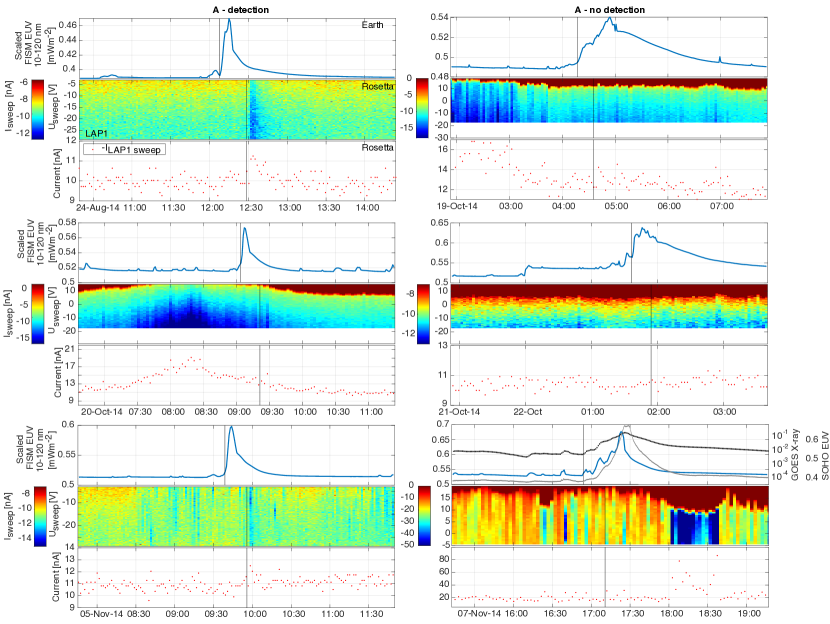Click the 09:30 tick label on the 20-Oct-14 axis
Viewport: 830px width, 624px height.
click(x=272, y=412)
